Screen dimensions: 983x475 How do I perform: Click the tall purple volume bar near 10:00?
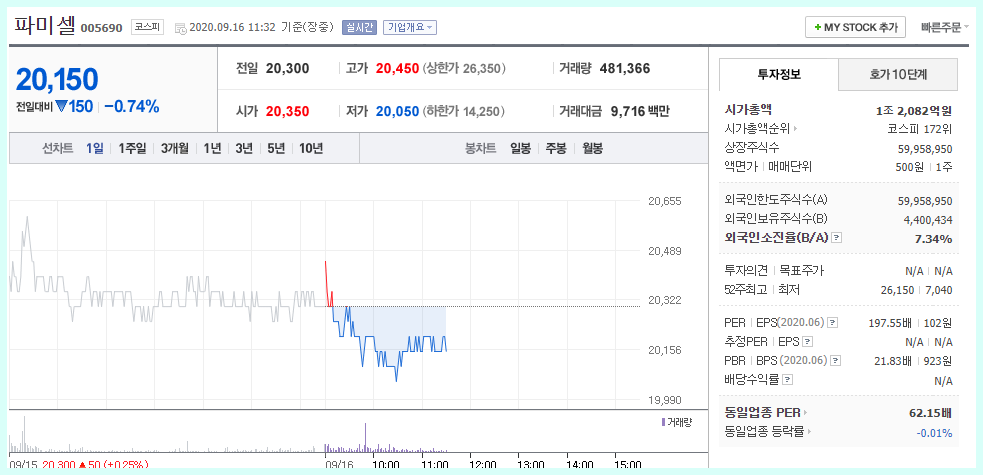click(365, 437)
